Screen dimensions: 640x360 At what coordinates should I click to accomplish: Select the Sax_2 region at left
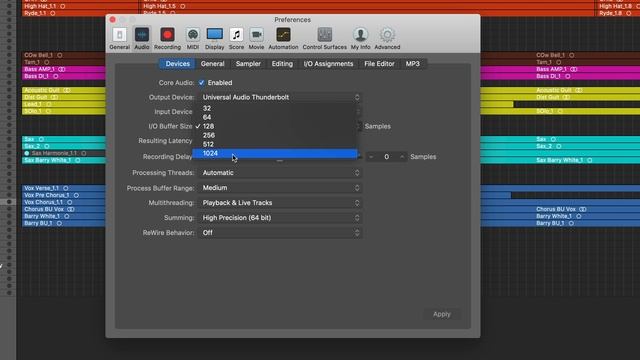point(64,146)
